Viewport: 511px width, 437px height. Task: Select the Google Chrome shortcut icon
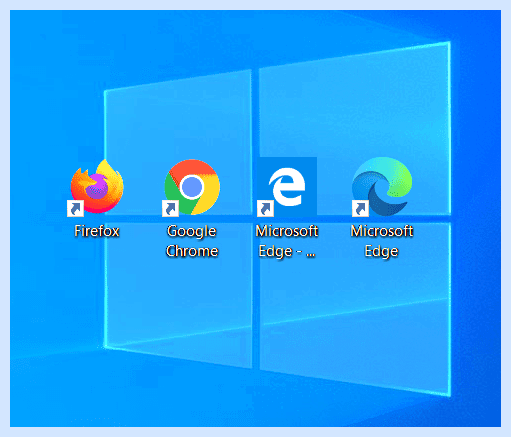[x=192, y=187]
